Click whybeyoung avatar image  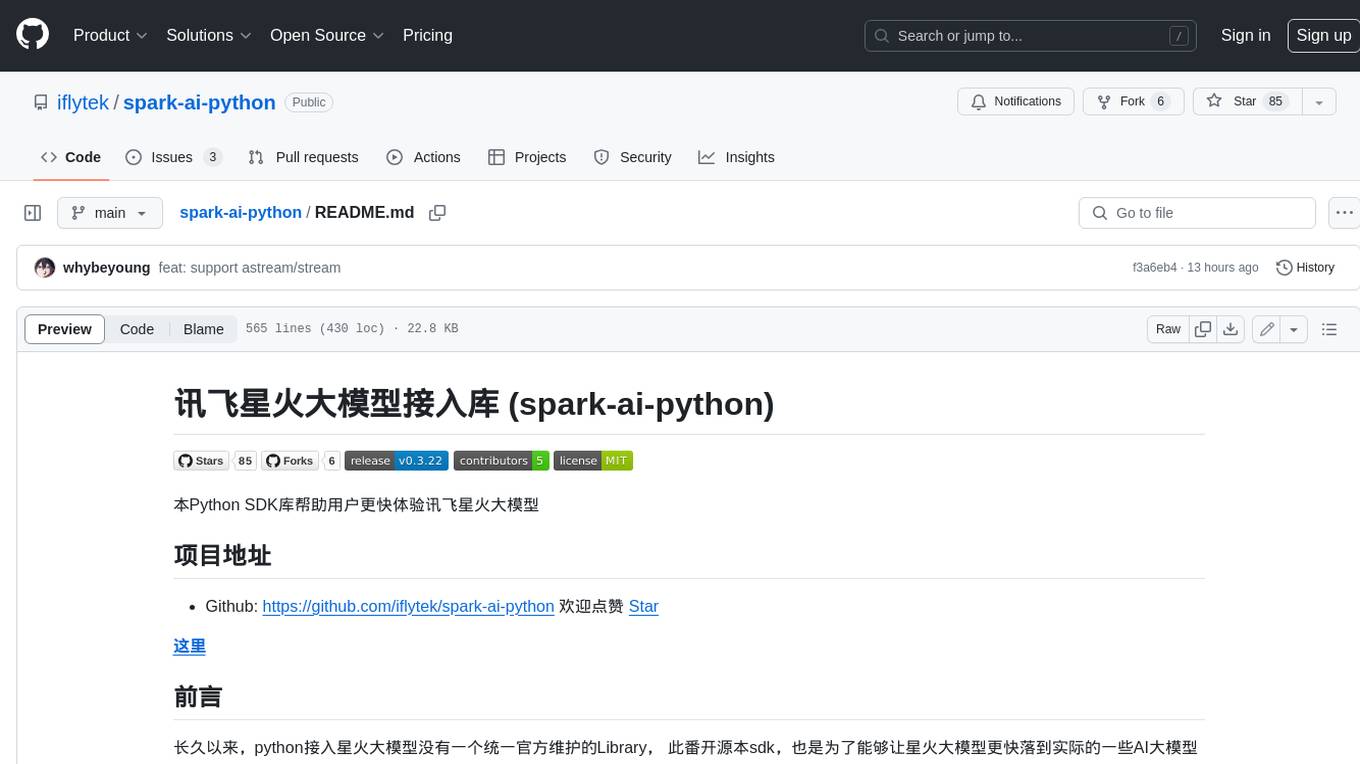[x=45, y=267]
